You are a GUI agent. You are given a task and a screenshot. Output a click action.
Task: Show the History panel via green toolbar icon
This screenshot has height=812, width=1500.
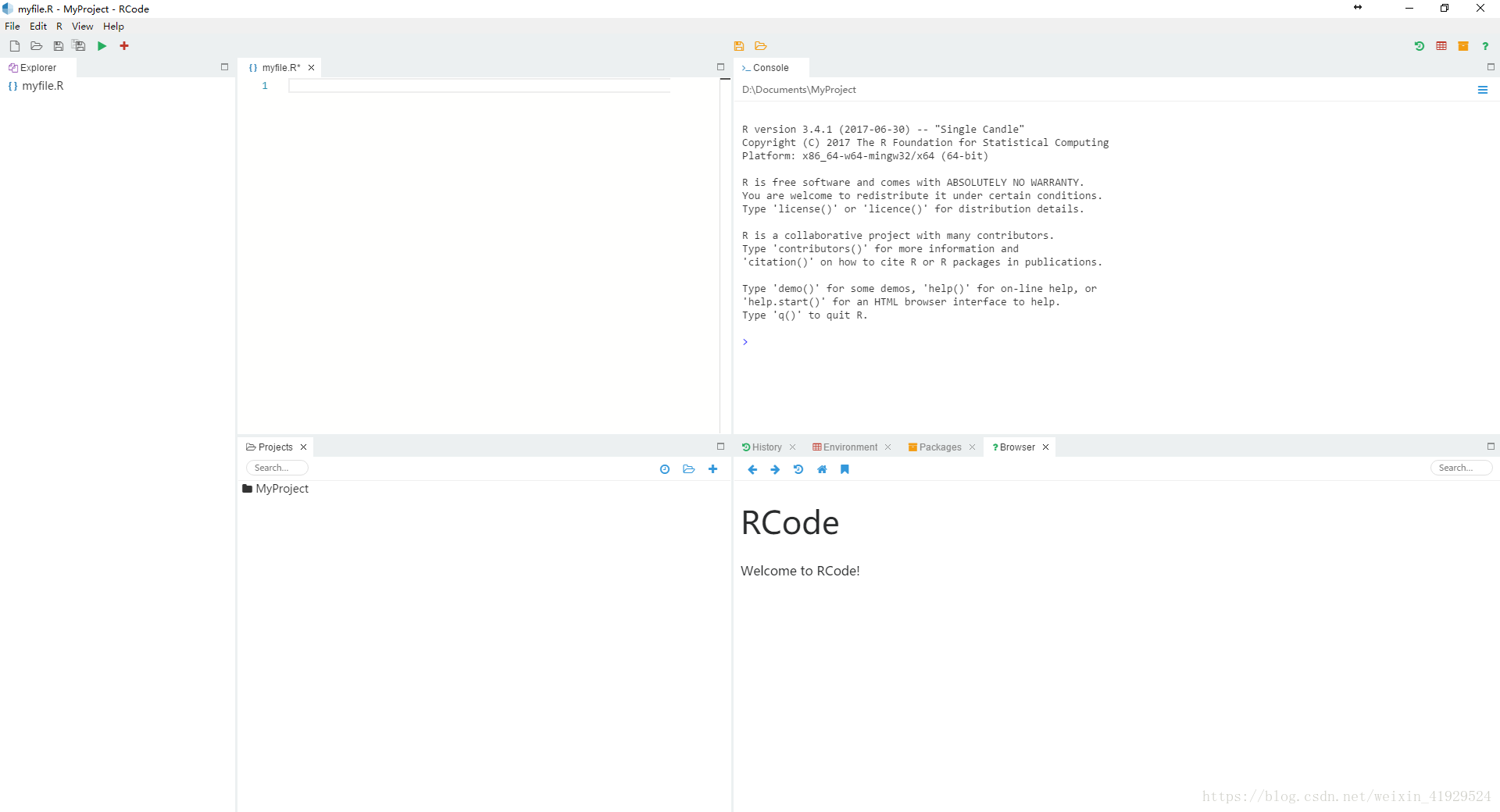click(1420, 46)
